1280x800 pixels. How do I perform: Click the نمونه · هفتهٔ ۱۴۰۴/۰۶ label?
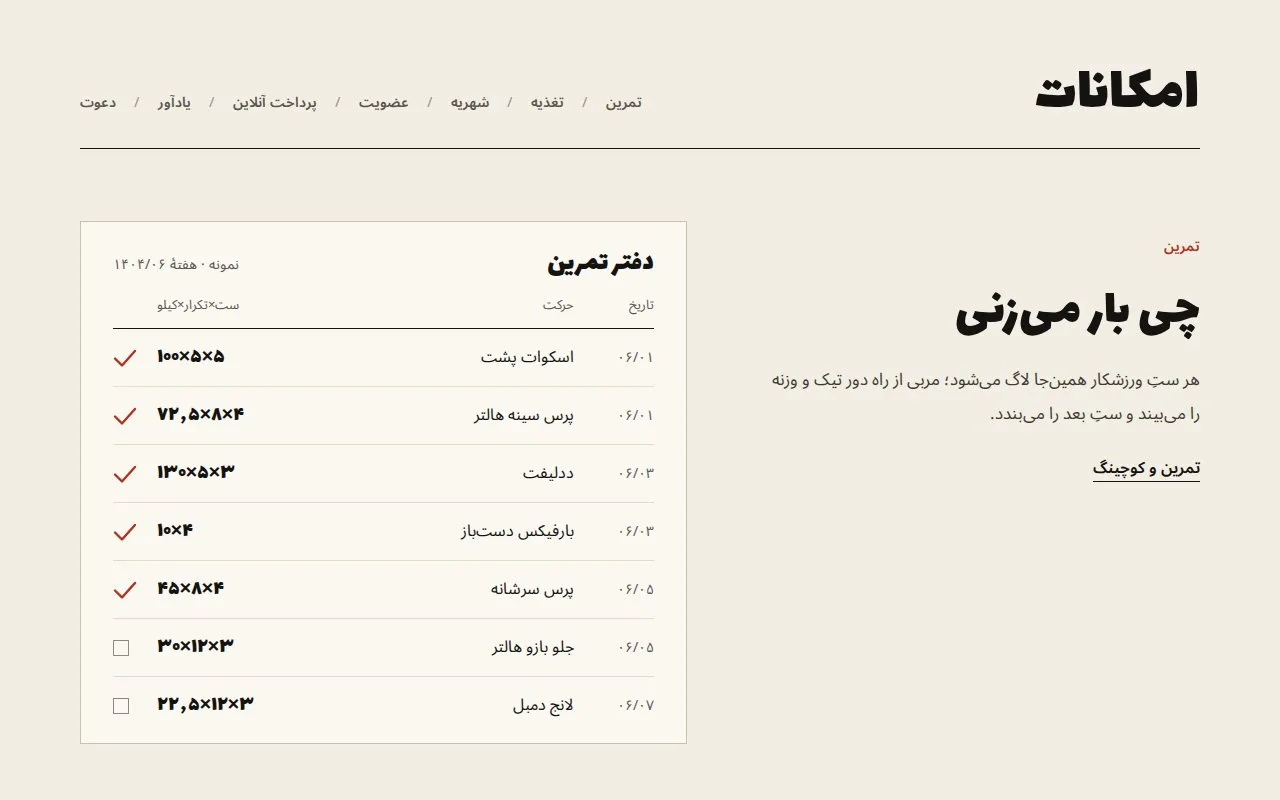point(176,265)
